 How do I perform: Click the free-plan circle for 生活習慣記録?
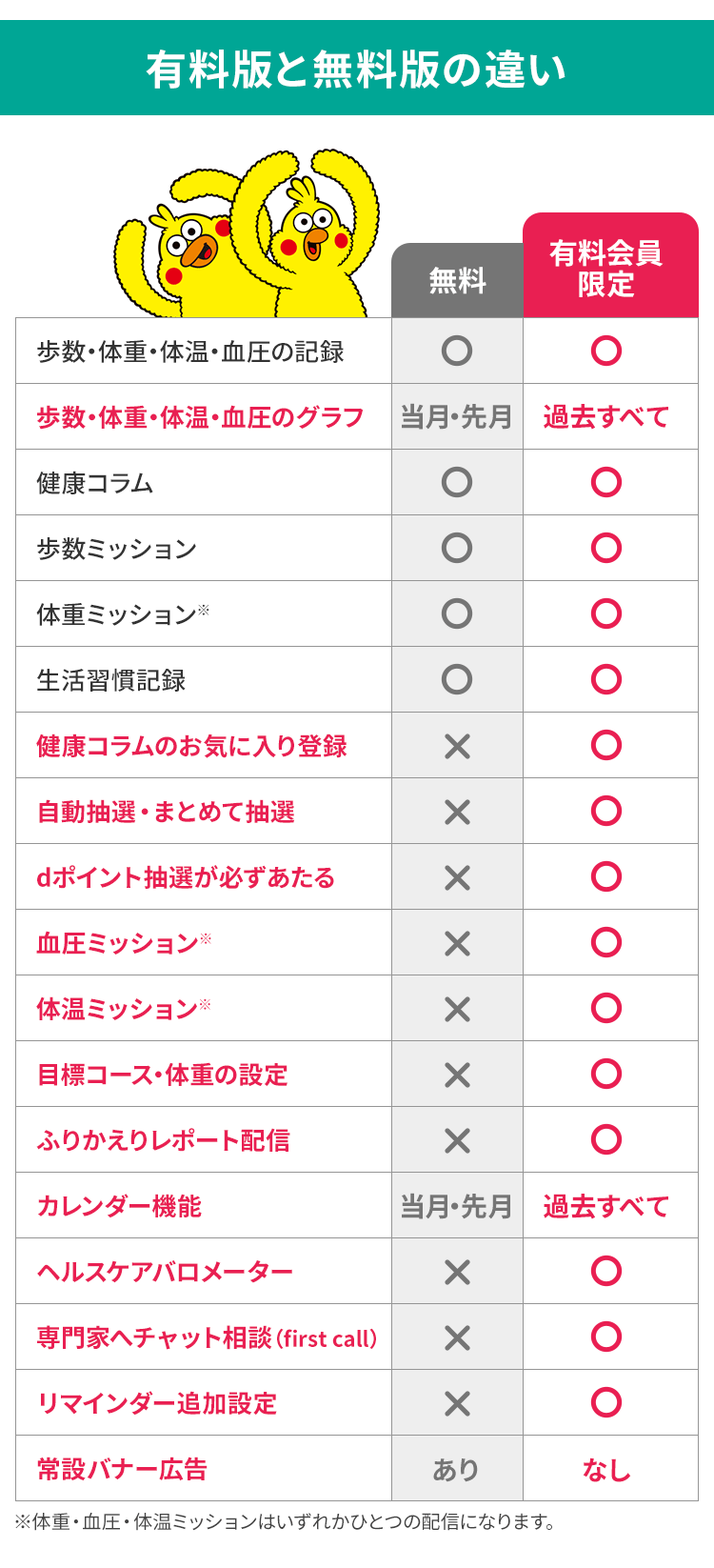pyautogui.click(x=457, y=680)
